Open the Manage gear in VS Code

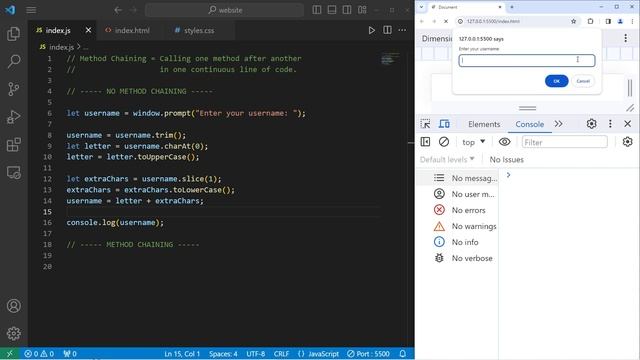coord(13,333)
